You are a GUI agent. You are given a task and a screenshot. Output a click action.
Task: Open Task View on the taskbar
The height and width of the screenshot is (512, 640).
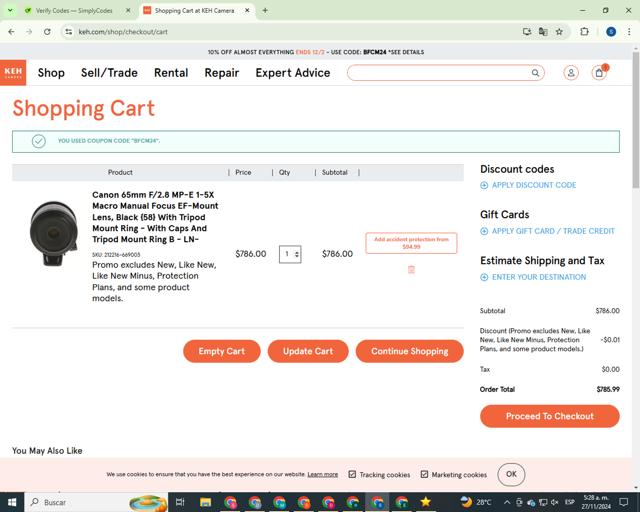180,502
